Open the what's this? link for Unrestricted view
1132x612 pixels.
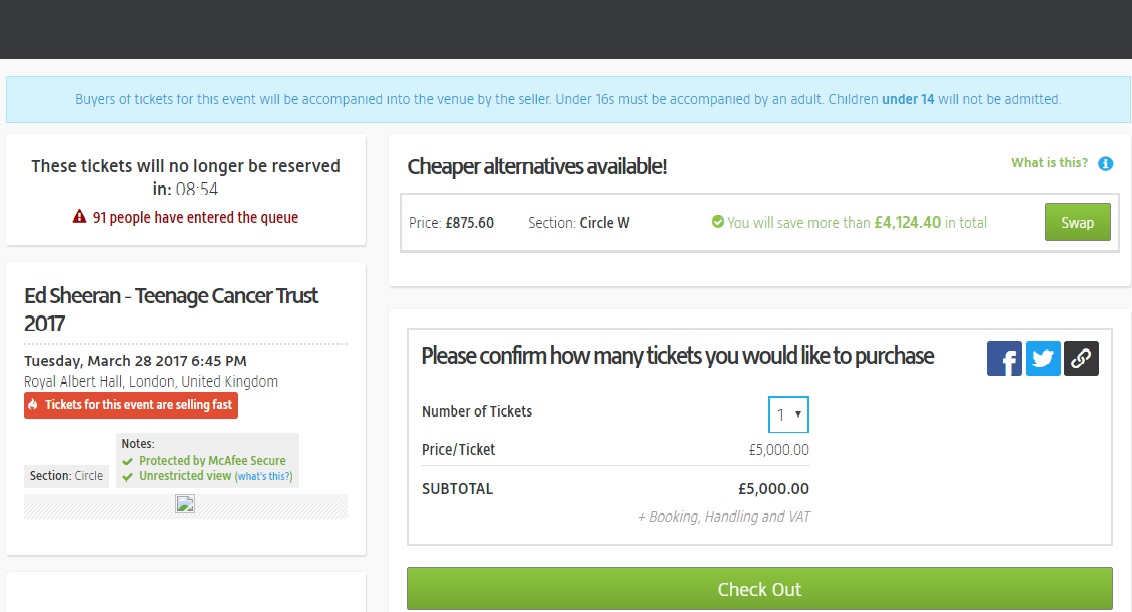[264, 476]
